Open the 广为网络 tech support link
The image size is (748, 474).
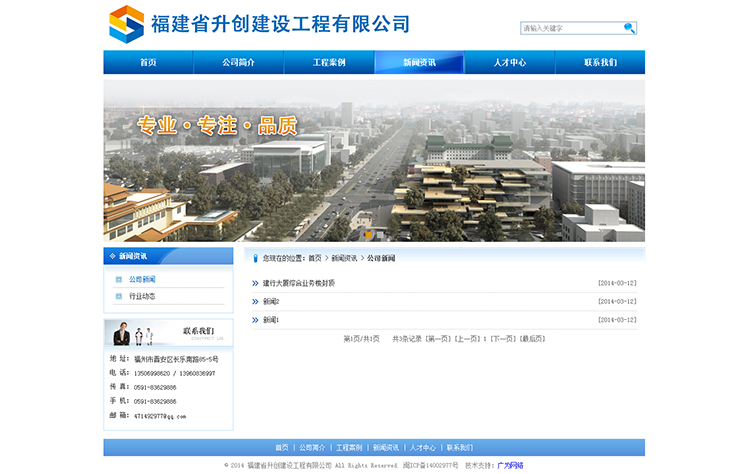(x=510, y=465)
